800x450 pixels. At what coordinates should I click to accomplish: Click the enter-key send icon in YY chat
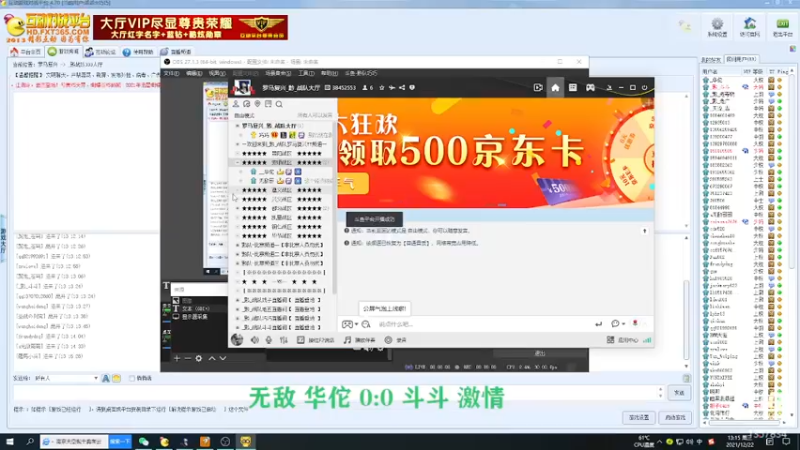click(598, 324)
